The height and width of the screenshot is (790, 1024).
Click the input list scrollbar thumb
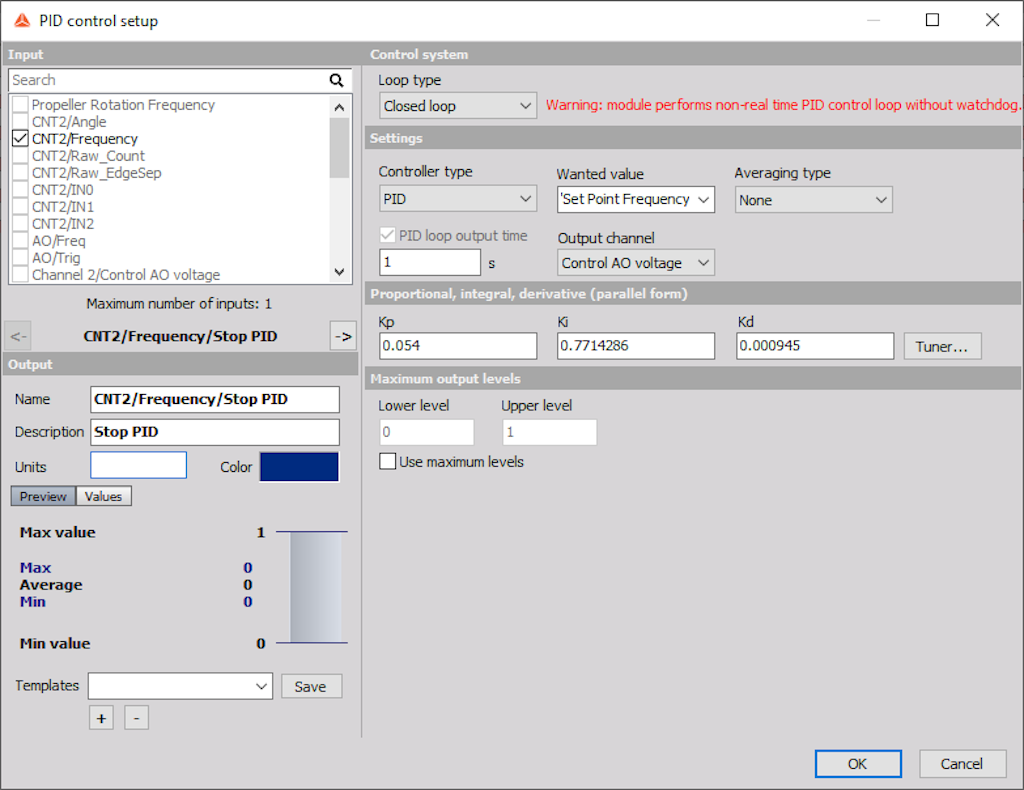339,148
